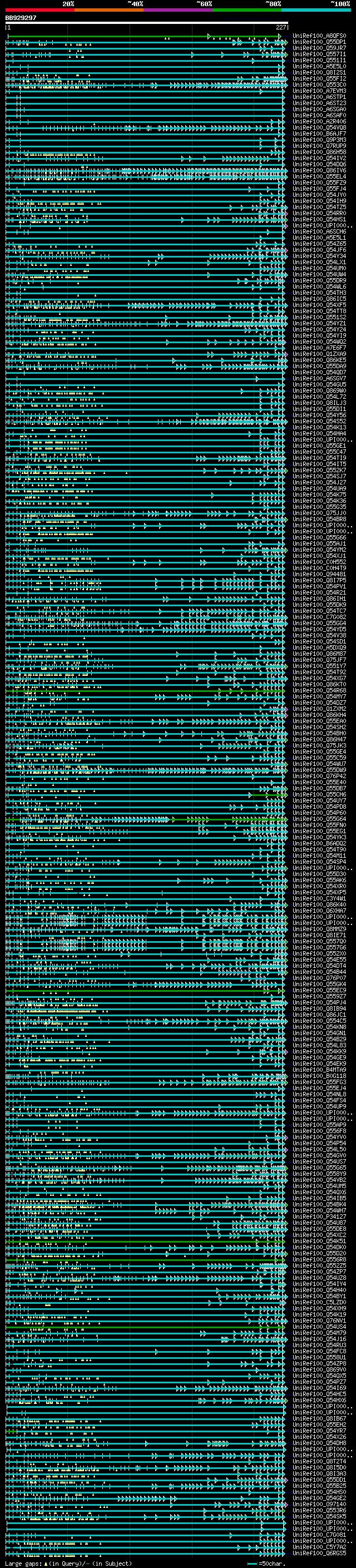Select UniRef100_Q54YZ1 entry

[319, 323]
